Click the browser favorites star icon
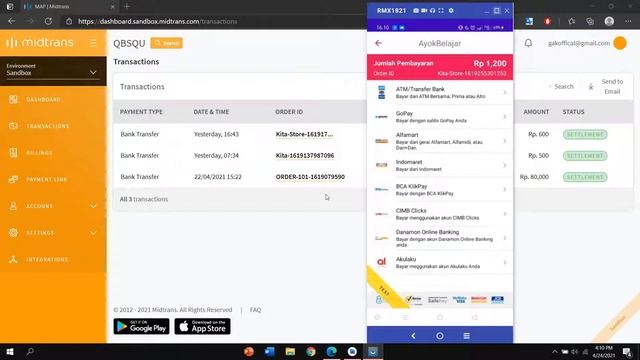This screenshot has width=640, height=360. coord(571,21)
